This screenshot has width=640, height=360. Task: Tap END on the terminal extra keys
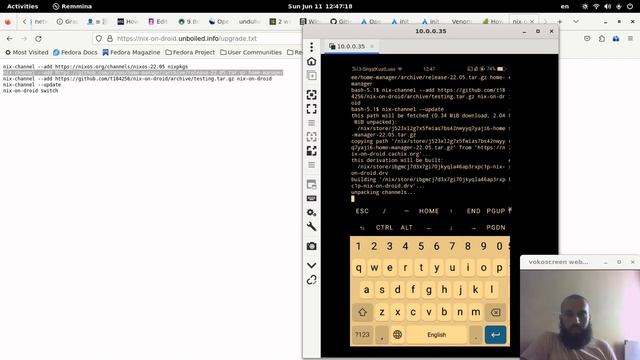[473, 211]
